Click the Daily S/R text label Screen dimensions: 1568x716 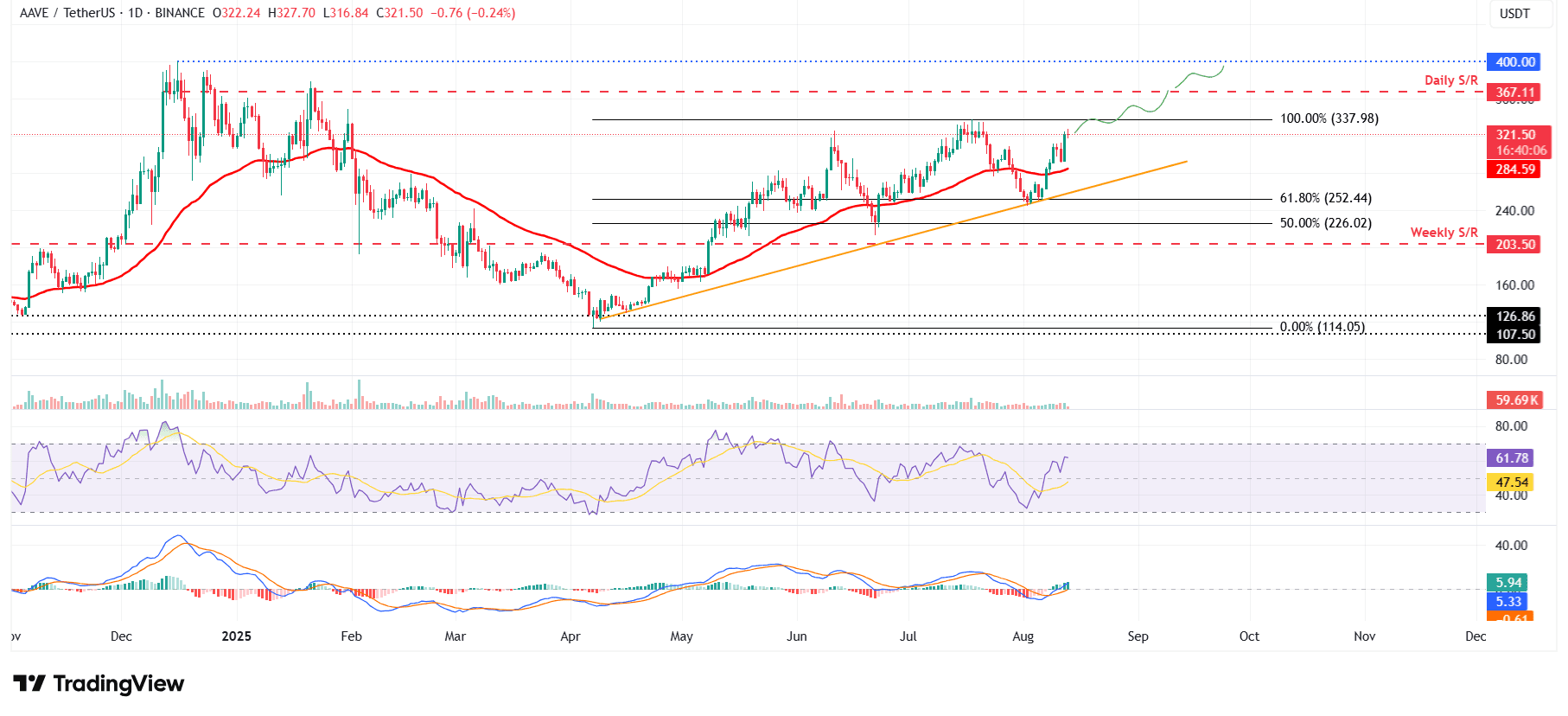point(1450,80)
